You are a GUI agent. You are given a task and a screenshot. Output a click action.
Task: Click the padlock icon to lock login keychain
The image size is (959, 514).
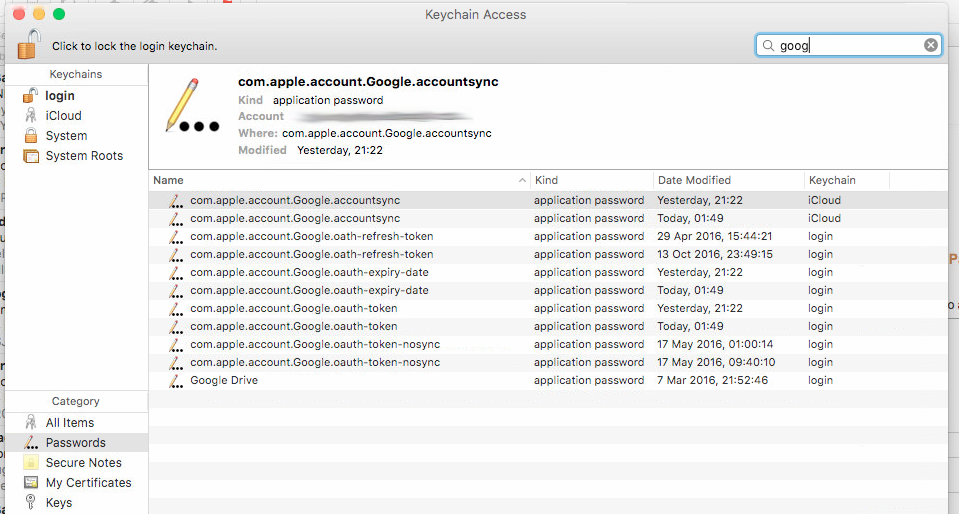(30, 44)
